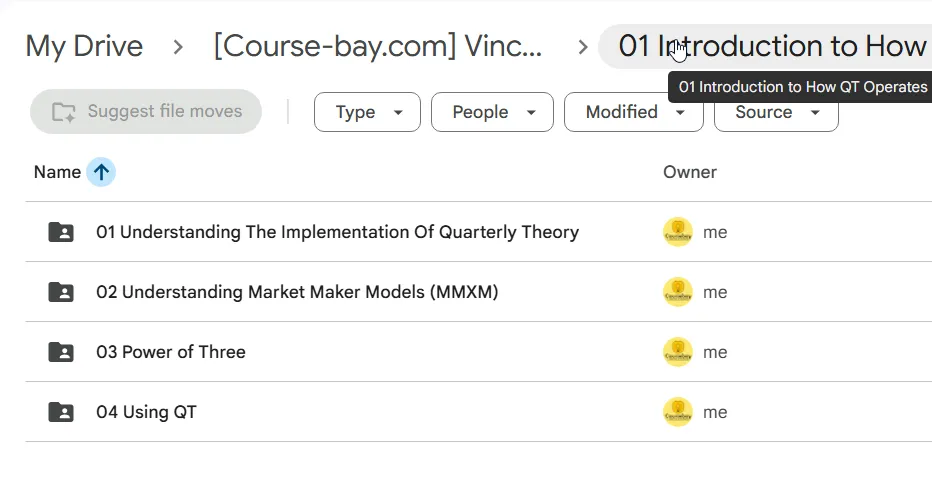
Task: Open the Source filter dropdown
Action: pos(776,112)
